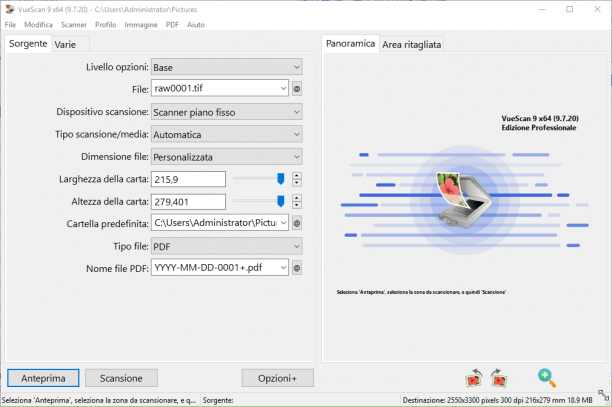Expand the File name raw0001.tif combo box arrow

[283, 89]
